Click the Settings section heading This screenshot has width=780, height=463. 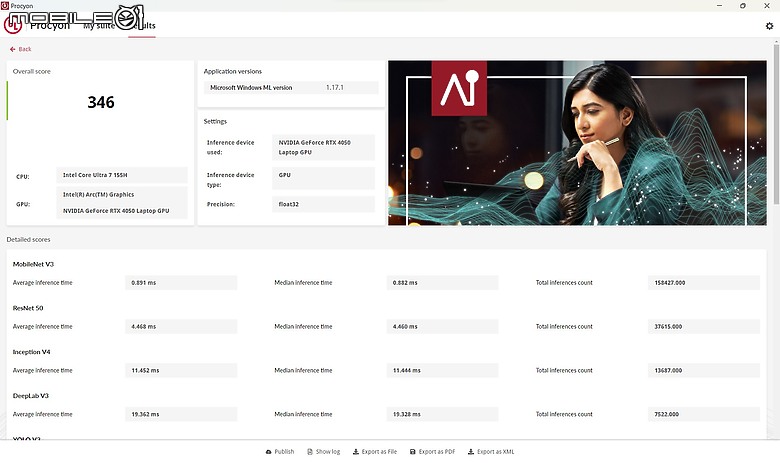215,121
